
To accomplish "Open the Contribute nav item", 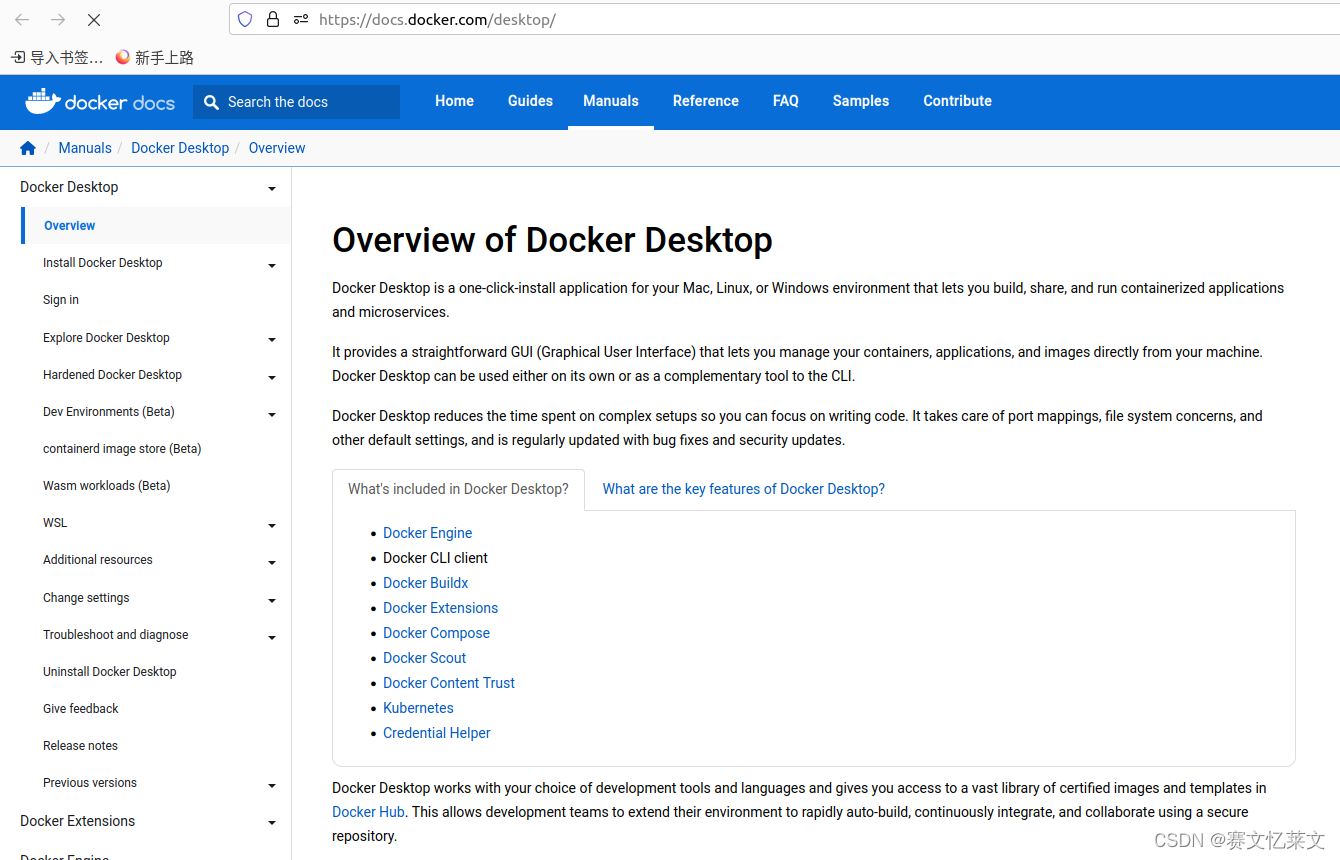I will tap(958, 101).
